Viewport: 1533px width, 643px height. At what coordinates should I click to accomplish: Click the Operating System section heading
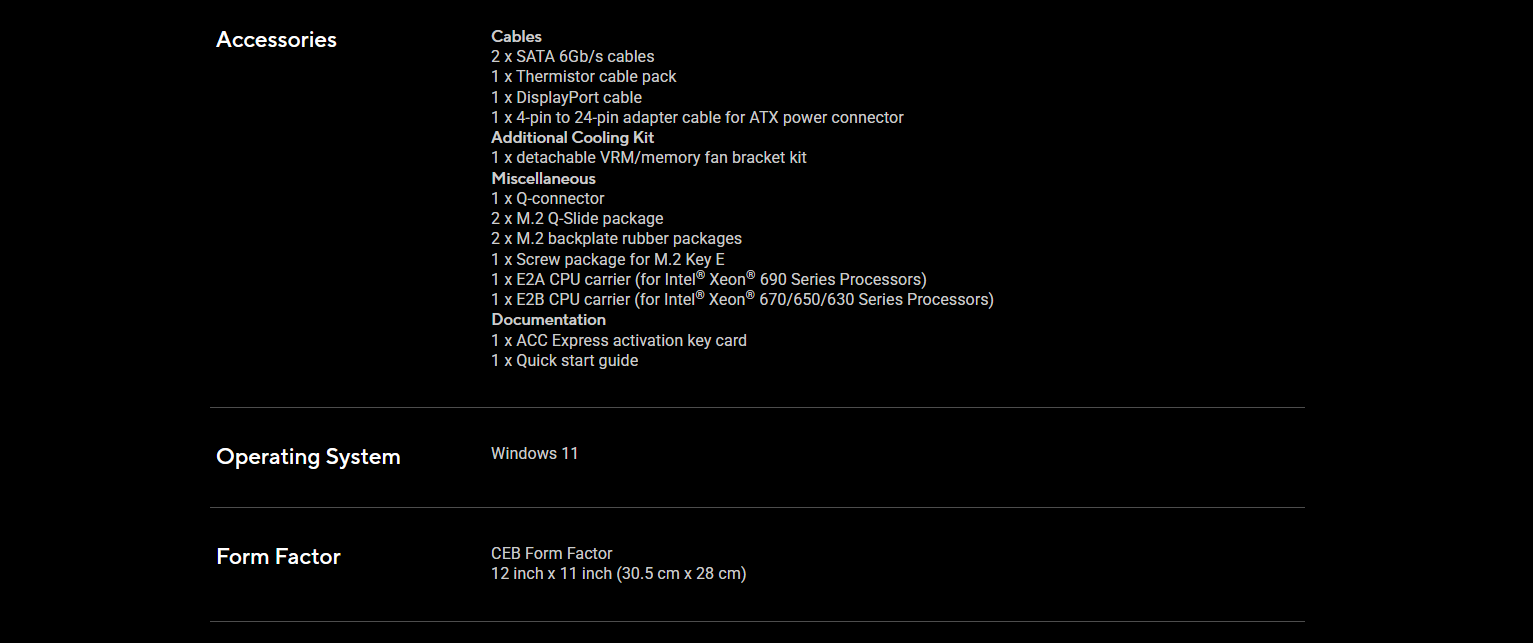click(308, 457)
